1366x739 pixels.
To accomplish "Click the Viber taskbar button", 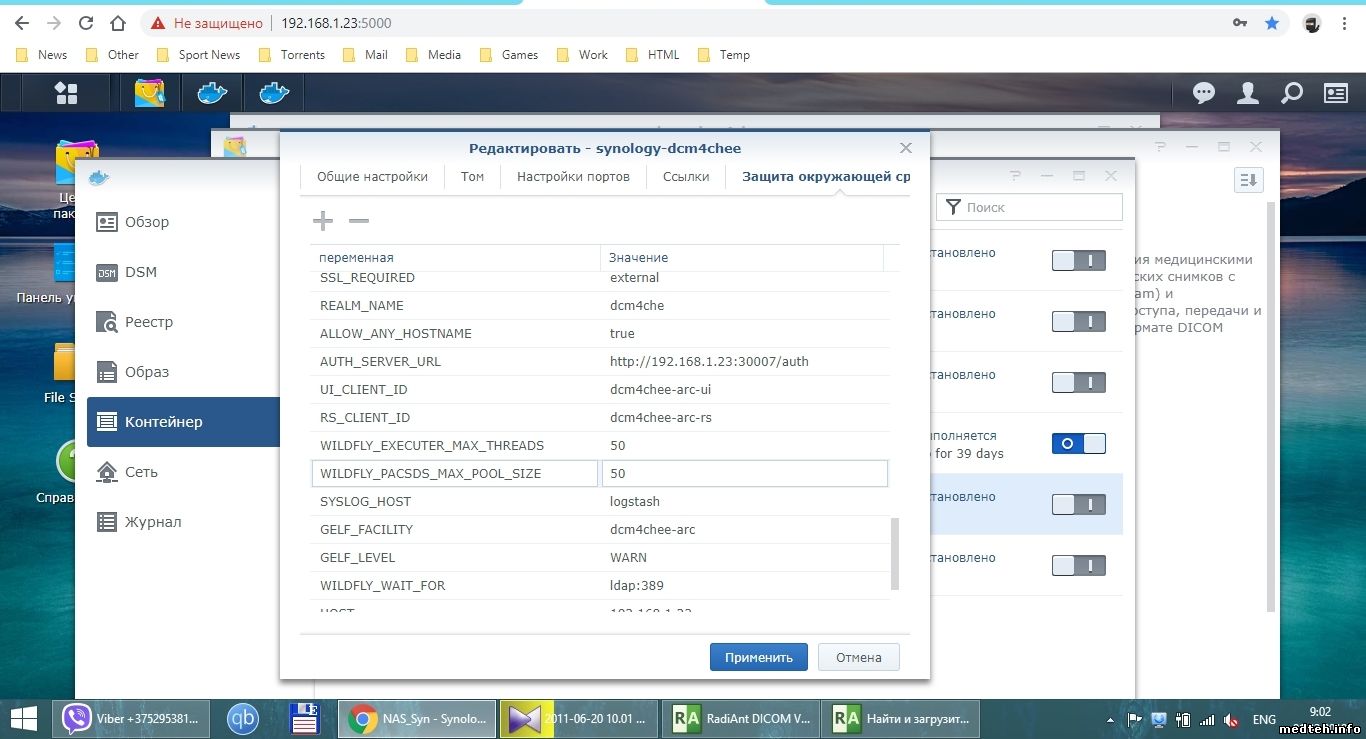I will pyautogui.click(x=132, y=718).
